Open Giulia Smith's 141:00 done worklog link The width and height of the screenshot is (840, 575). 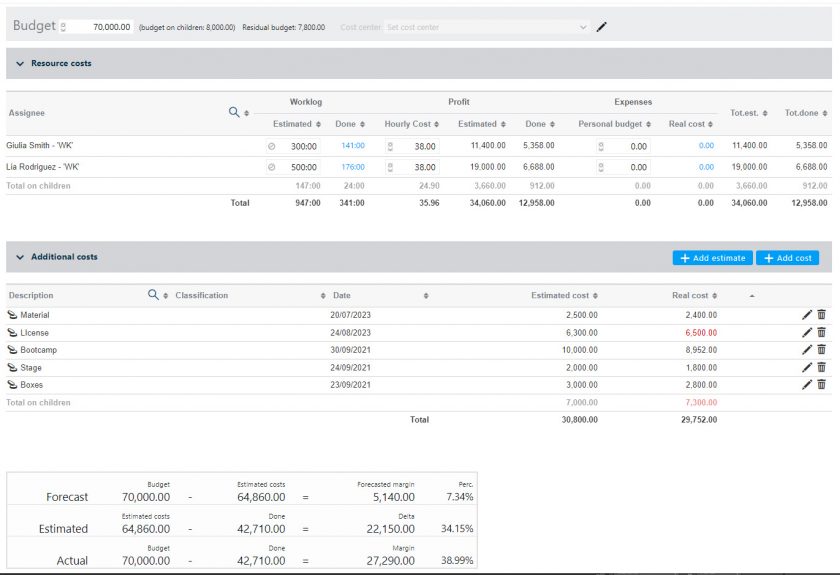click(x=352, y=146)
